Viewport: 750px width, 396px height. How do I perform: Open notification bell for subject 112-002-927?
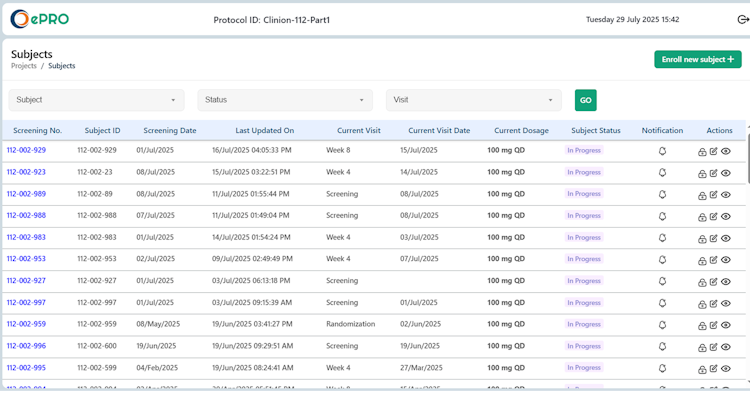[x=662, y=281]
